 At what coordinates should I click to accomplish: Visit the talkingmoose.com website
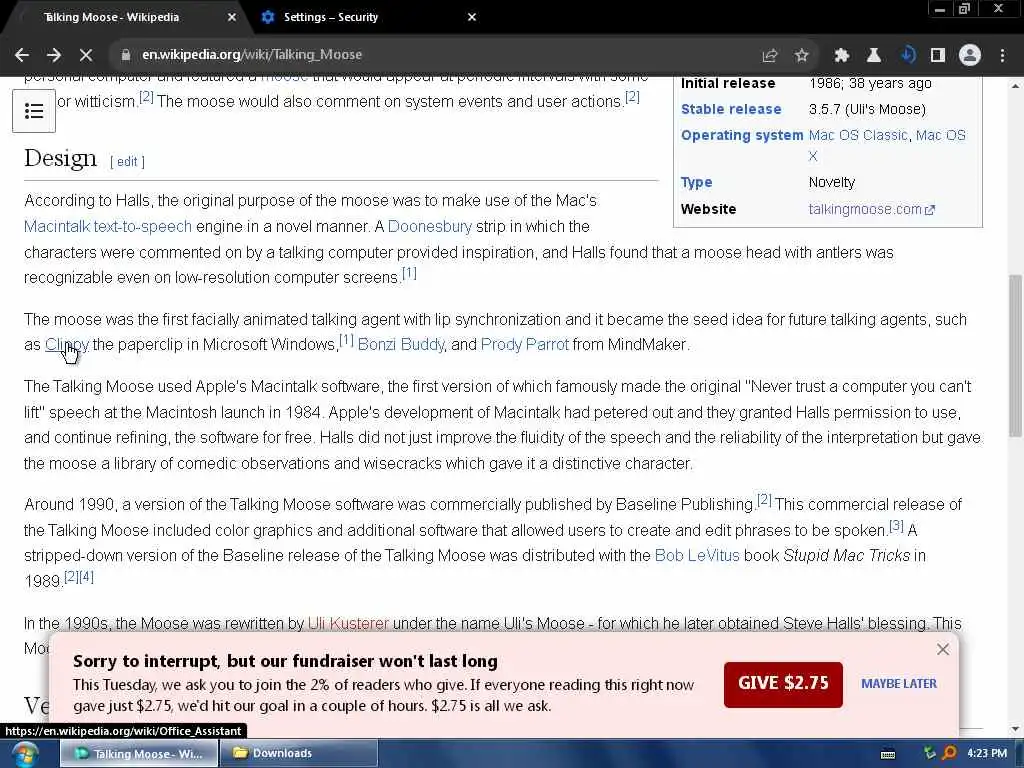pos(871,209)
